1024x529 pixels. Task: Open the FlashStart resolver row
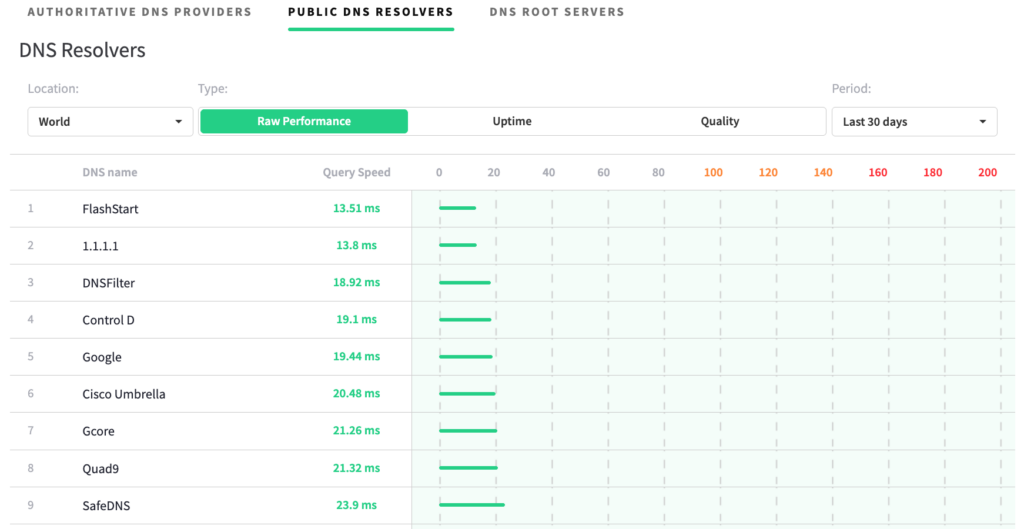[x=513, y=209]
